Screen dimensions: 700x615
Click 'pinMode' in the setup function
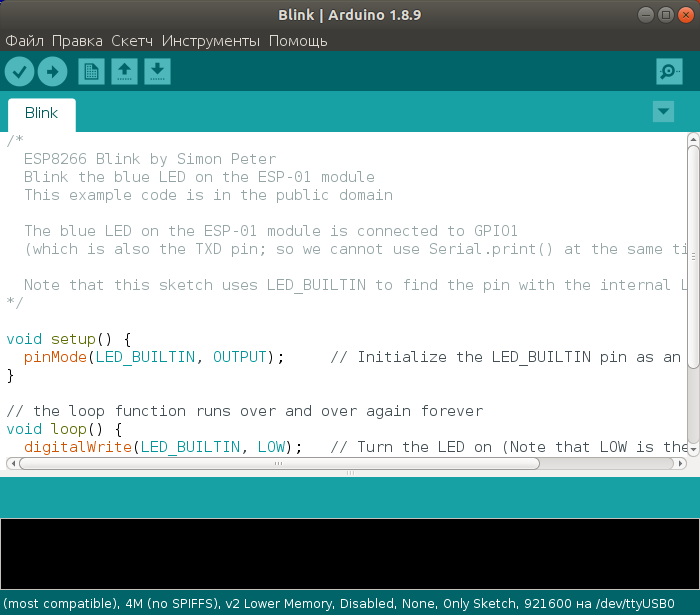point(55,357)
